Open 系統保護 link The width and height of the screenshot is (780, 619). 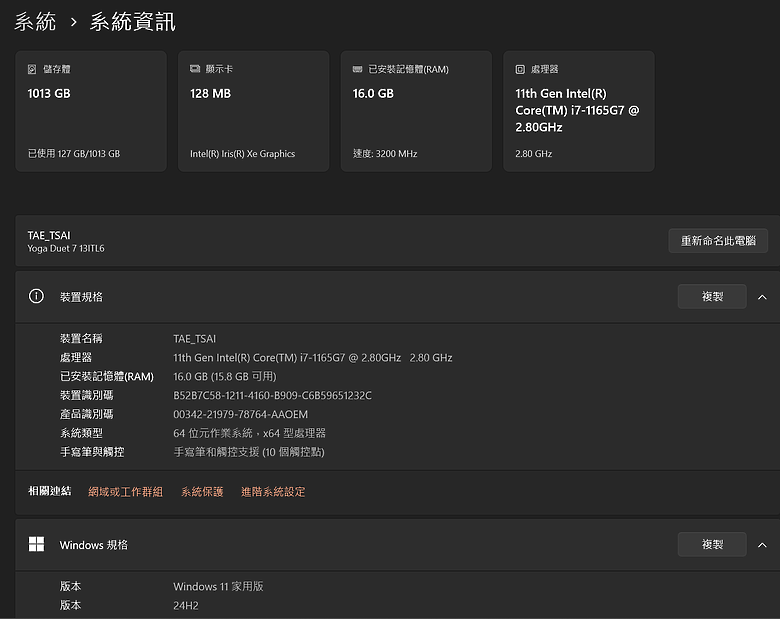pyautogui.click(x=202, y=492)
